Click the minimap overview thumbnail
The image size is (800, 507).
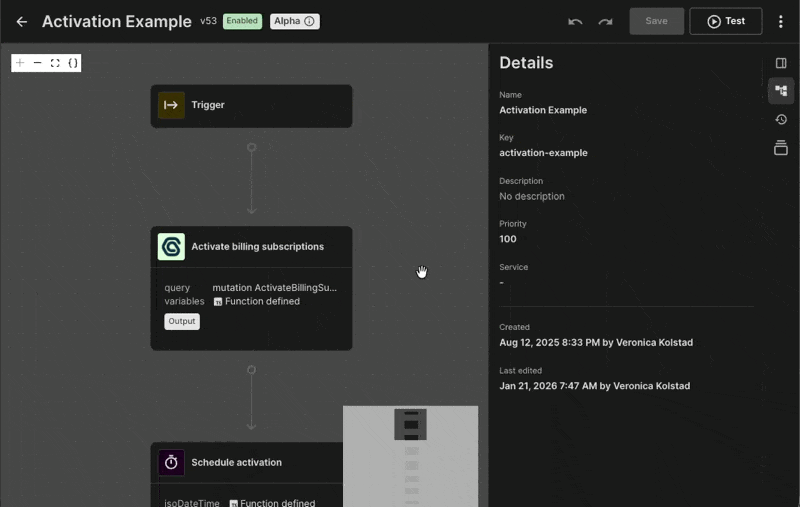click(411, 456)
